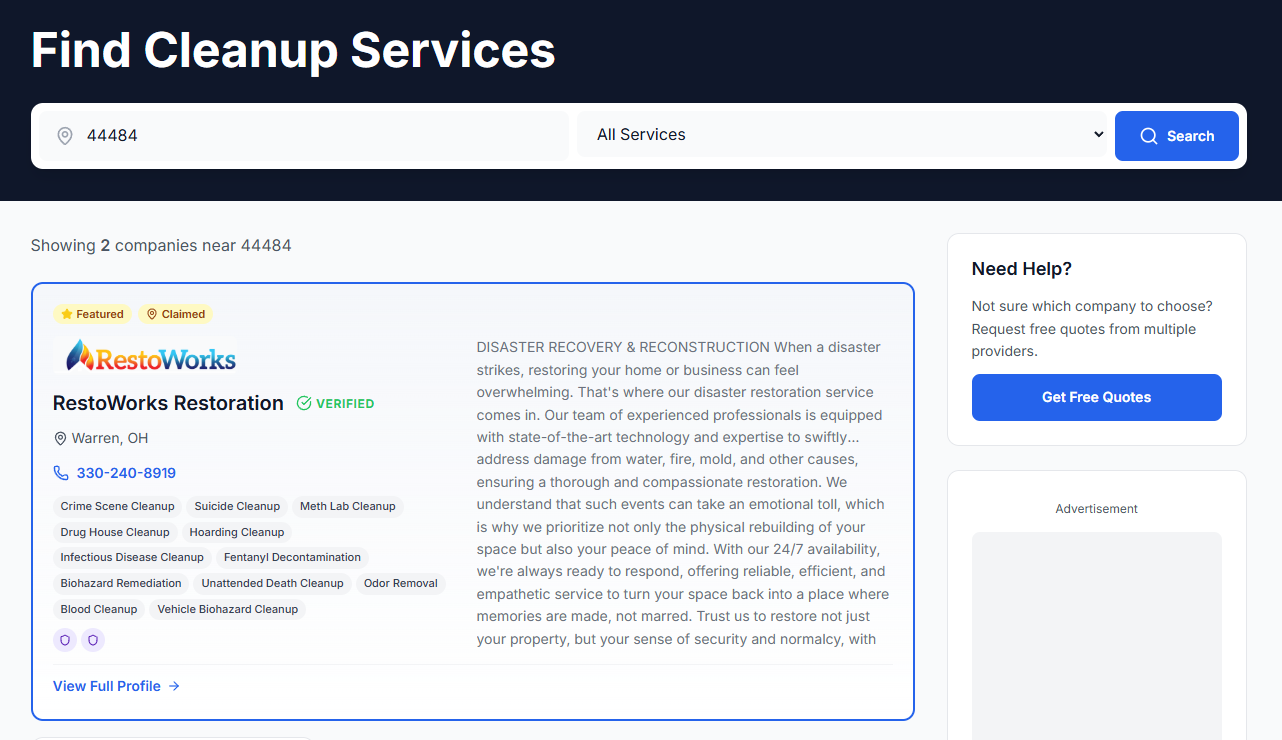Viewport: 1282px width, 740px height.
Task: Call 330-240-8919 via the phone link
Action: 126,472
